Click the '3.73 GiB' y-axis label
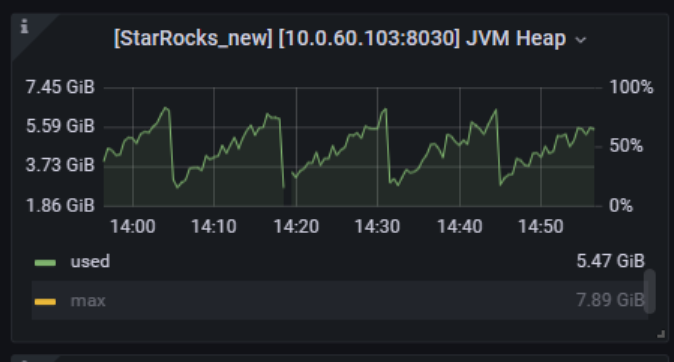 click(60, 165)
